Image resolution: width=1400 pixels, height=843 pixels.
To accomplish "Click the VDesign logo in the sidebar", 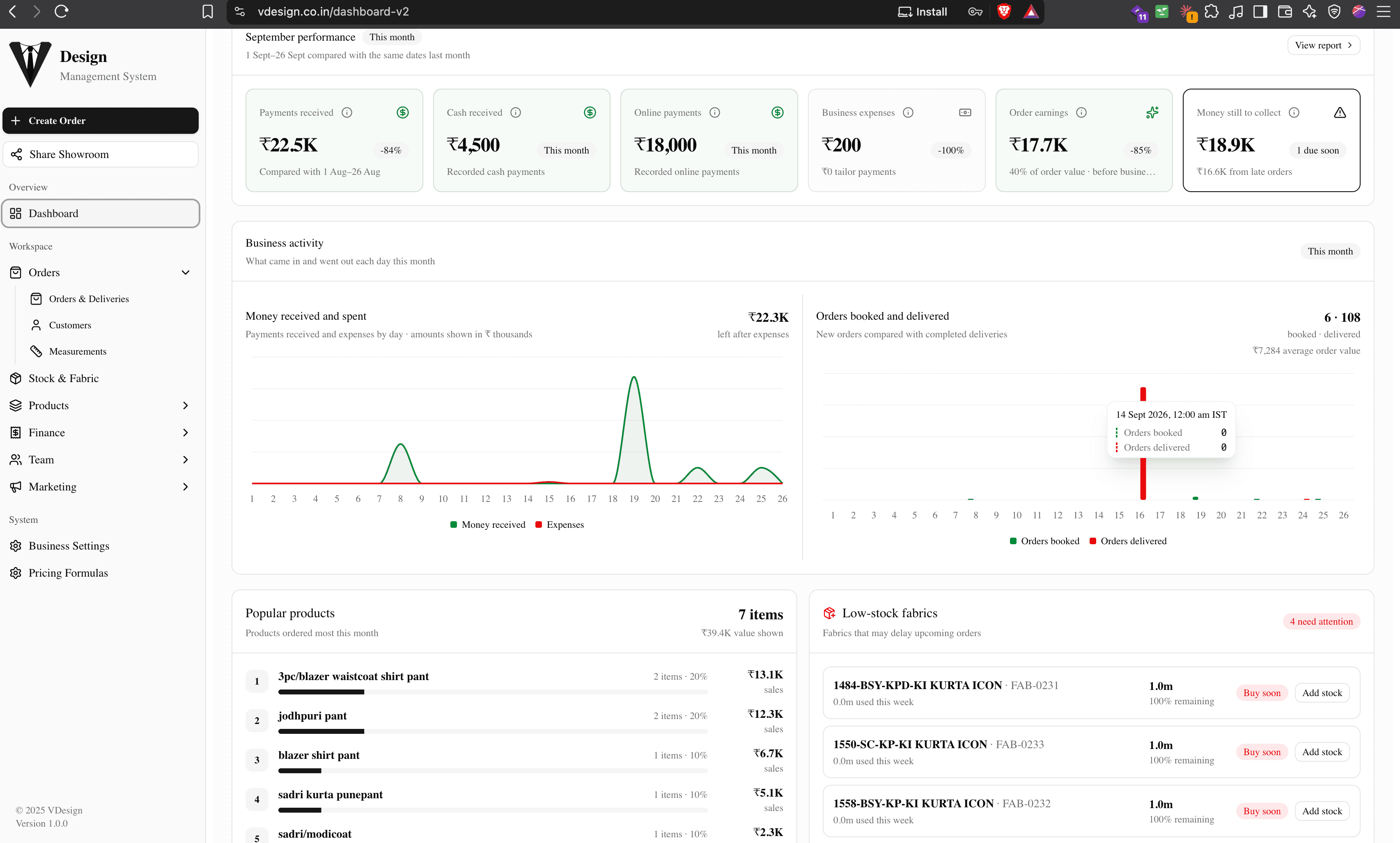I will [30, 64].
